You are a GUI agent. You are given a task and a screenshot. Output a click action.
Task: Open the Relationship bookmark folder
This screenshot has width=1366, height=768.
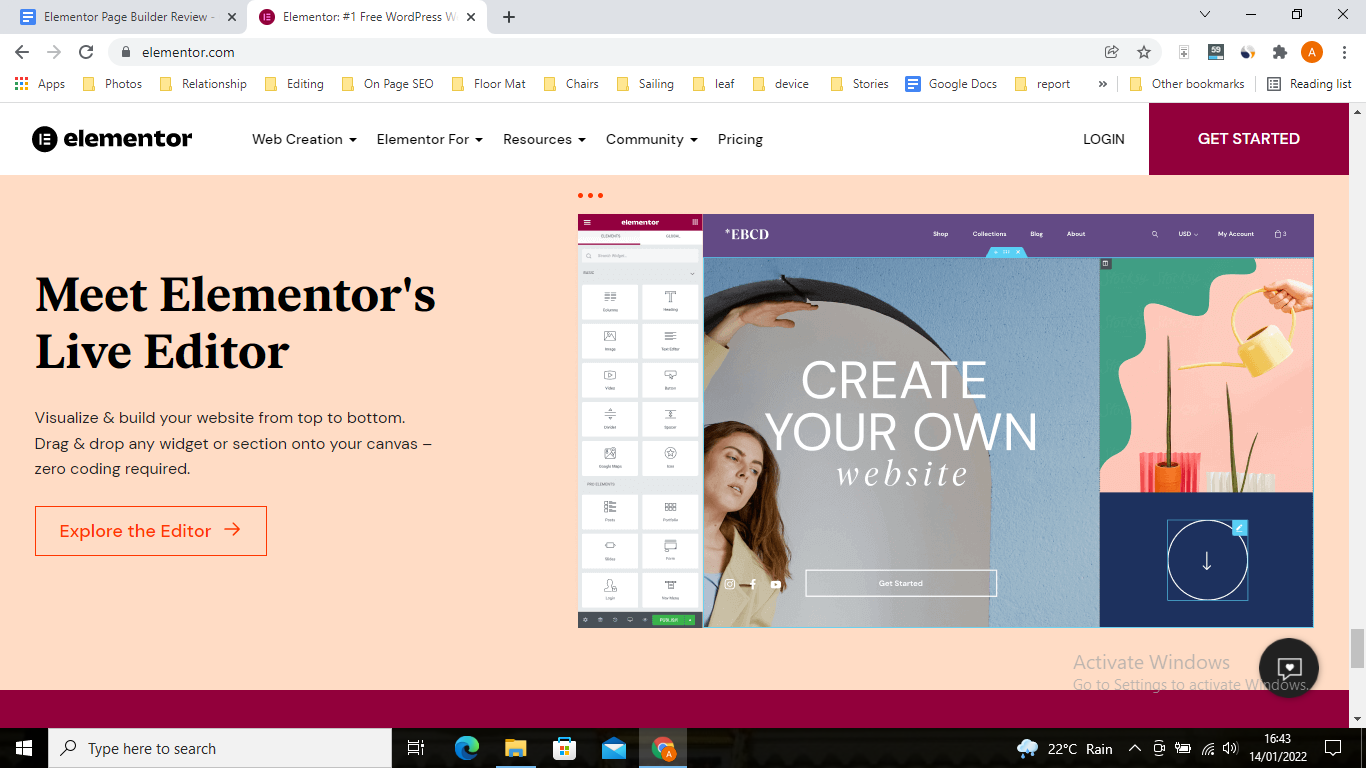point(202,84)
